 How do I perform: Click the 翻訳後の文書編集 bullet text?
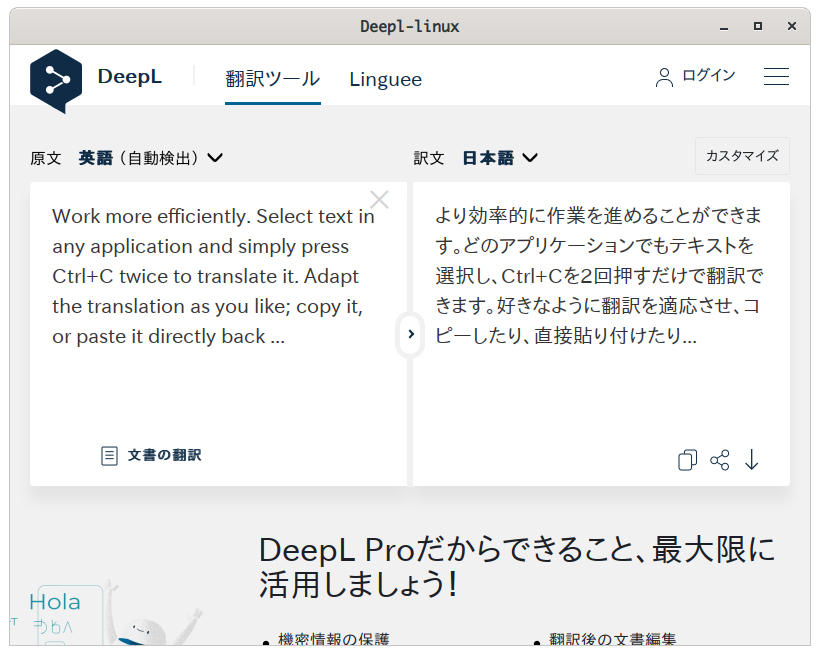612,639
